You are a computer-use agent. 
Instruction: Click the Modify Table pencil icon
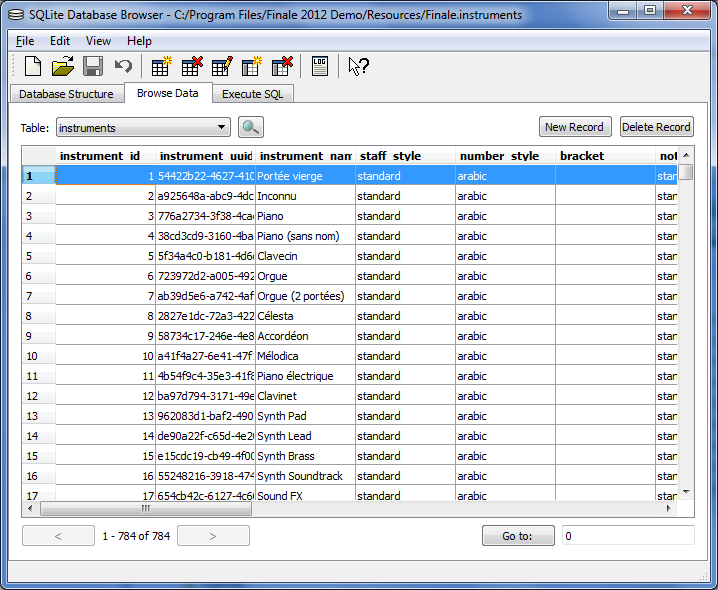pos(222,67)
